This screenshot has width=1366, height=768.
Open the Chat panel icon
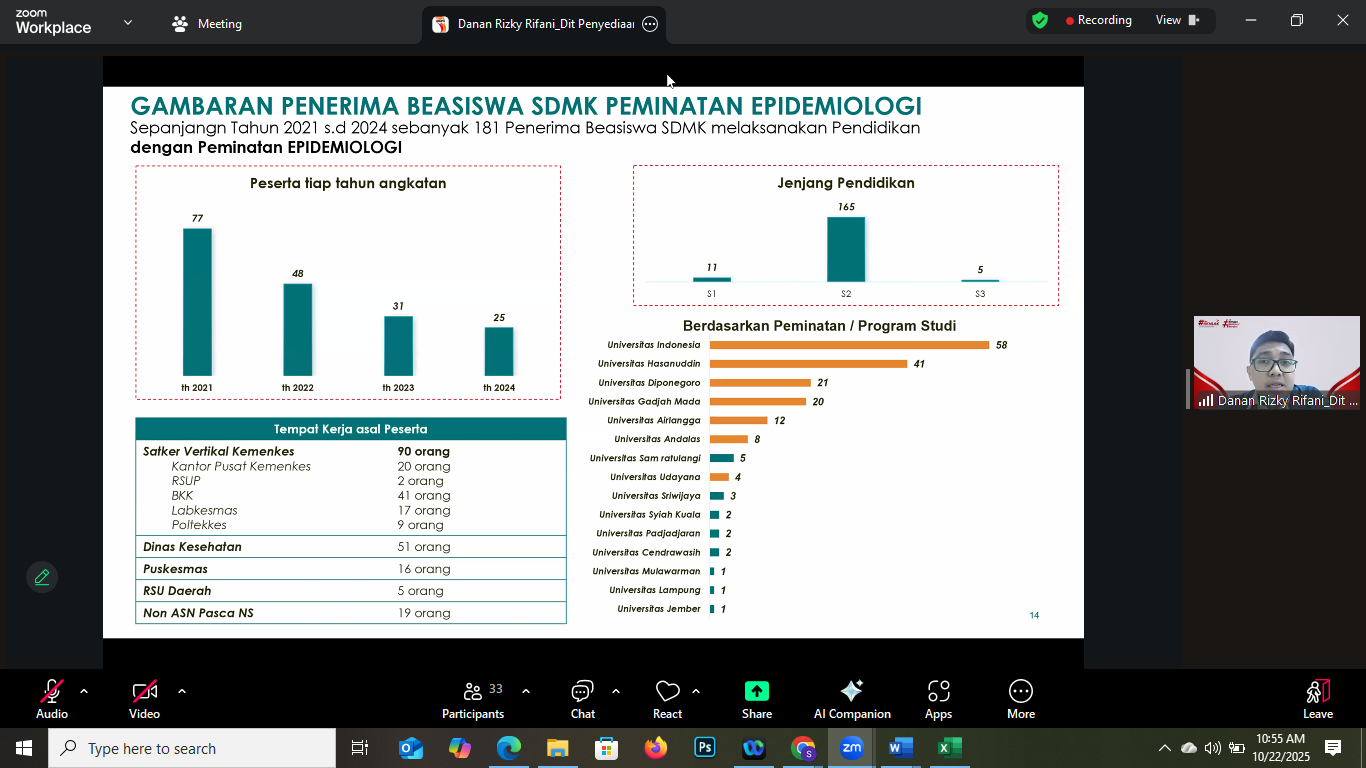[x=583, y=691]
